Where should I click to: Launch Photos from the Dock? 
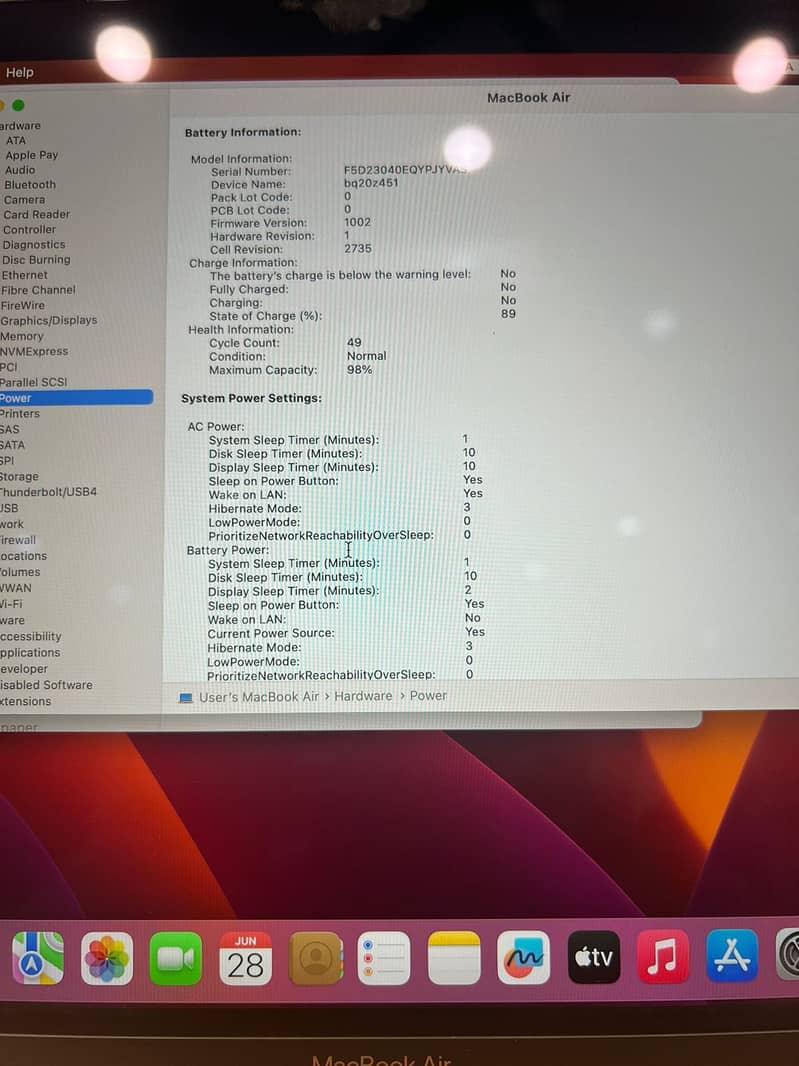pyautogui.click(x=107, y=958)
